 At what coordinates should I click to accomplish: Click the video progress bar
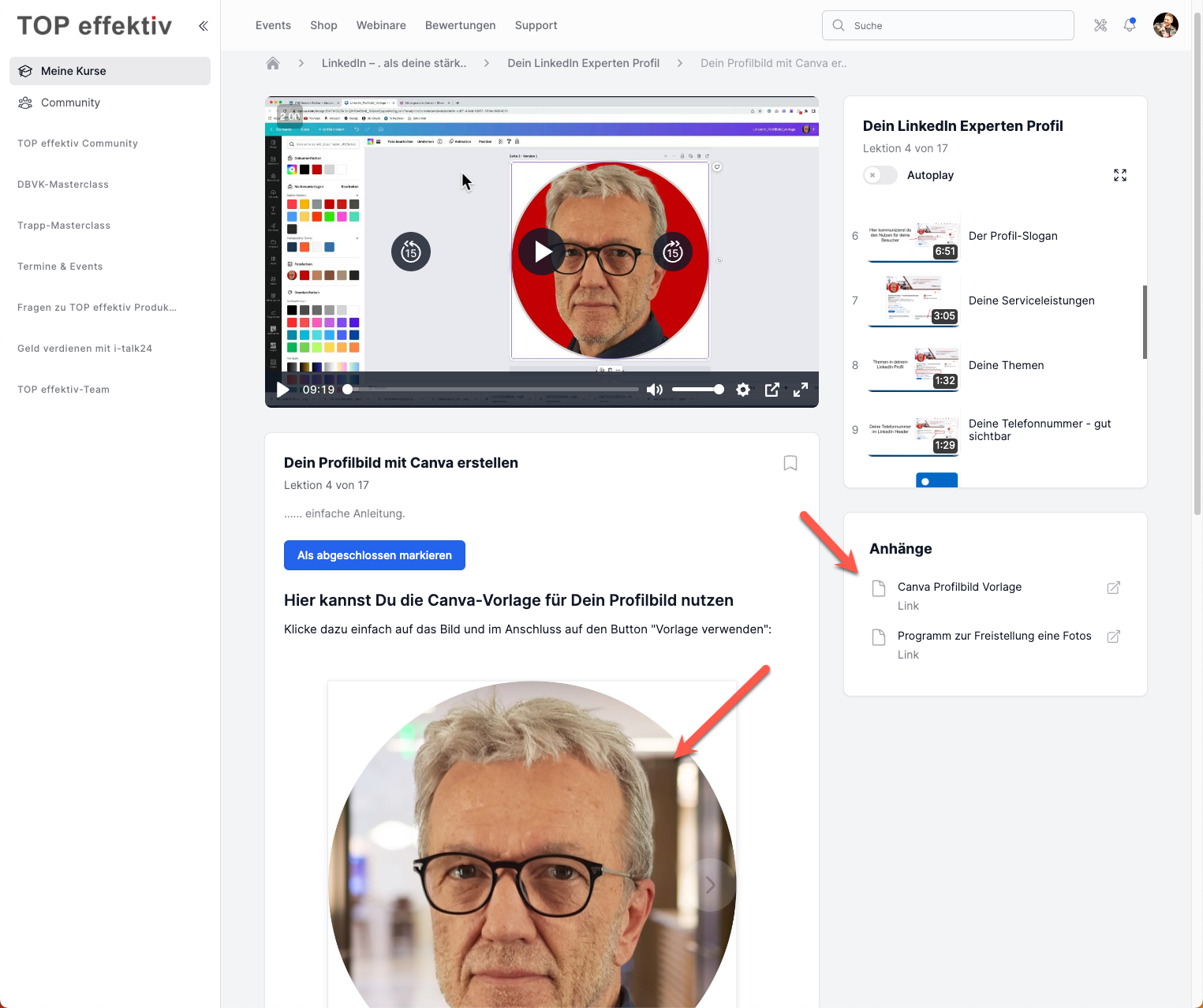(x=492, y=390)
